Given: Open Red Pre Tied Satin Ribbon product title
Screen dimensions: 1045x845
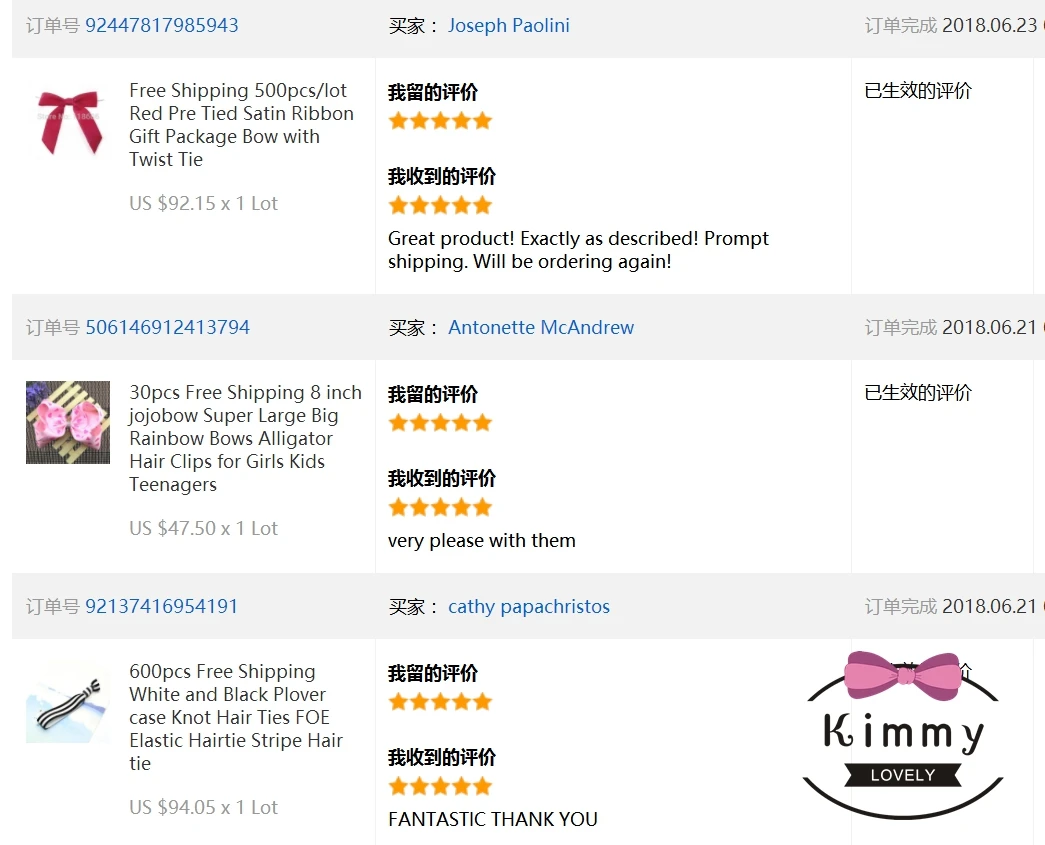Looking at the screenshot, I should (x=241, y=125).
